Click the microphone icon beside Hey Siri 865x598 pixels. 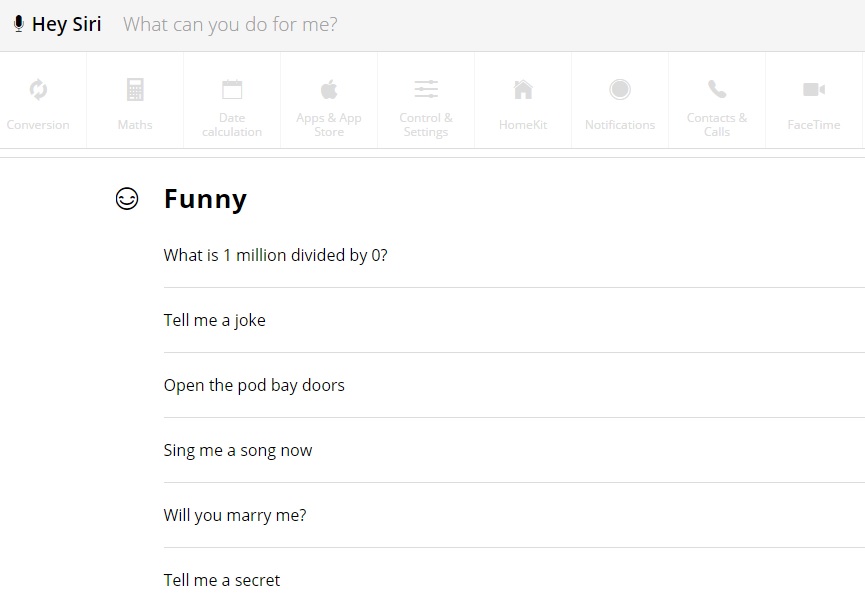19,24
